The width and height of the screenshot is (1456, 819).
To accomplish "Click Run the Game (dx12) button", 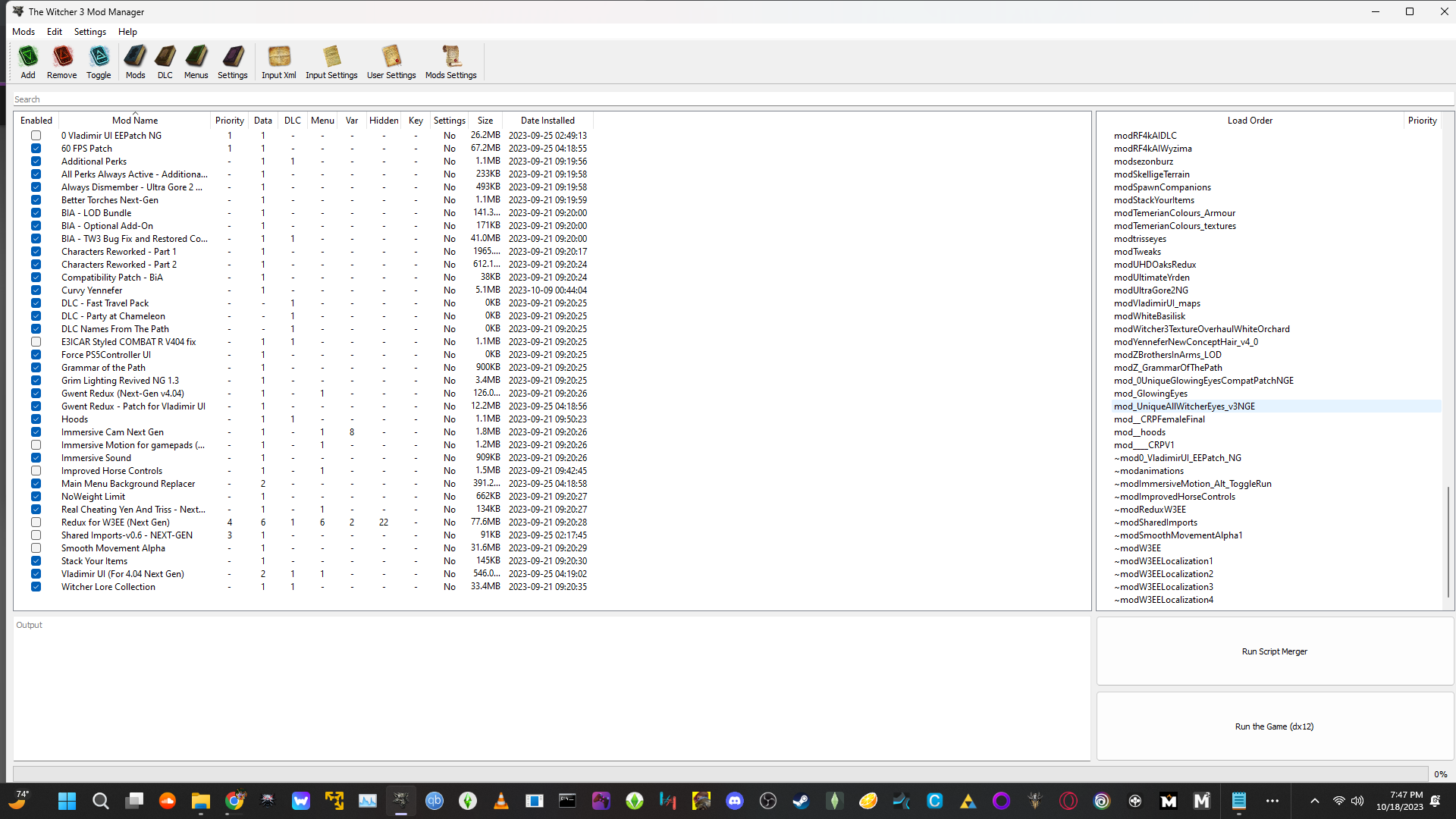I will (1275, 726).
